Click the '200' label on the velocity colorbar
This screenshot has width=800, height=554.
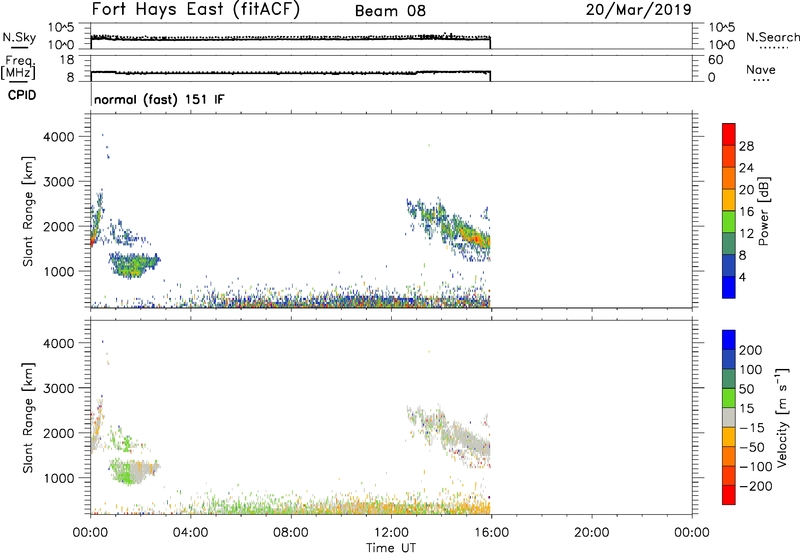tap(751, 350)
